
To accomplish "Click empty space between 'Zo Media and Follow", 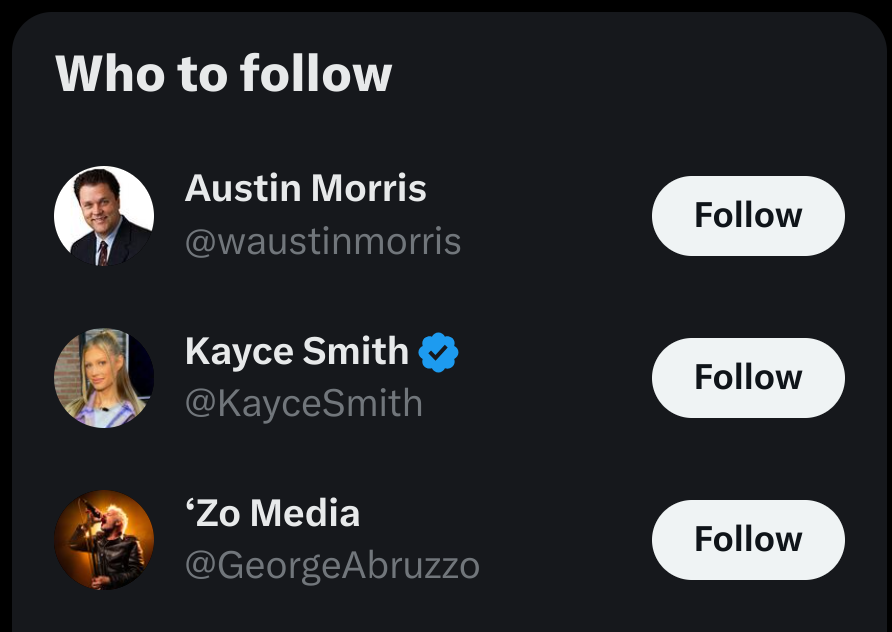I will click(565, 540).
